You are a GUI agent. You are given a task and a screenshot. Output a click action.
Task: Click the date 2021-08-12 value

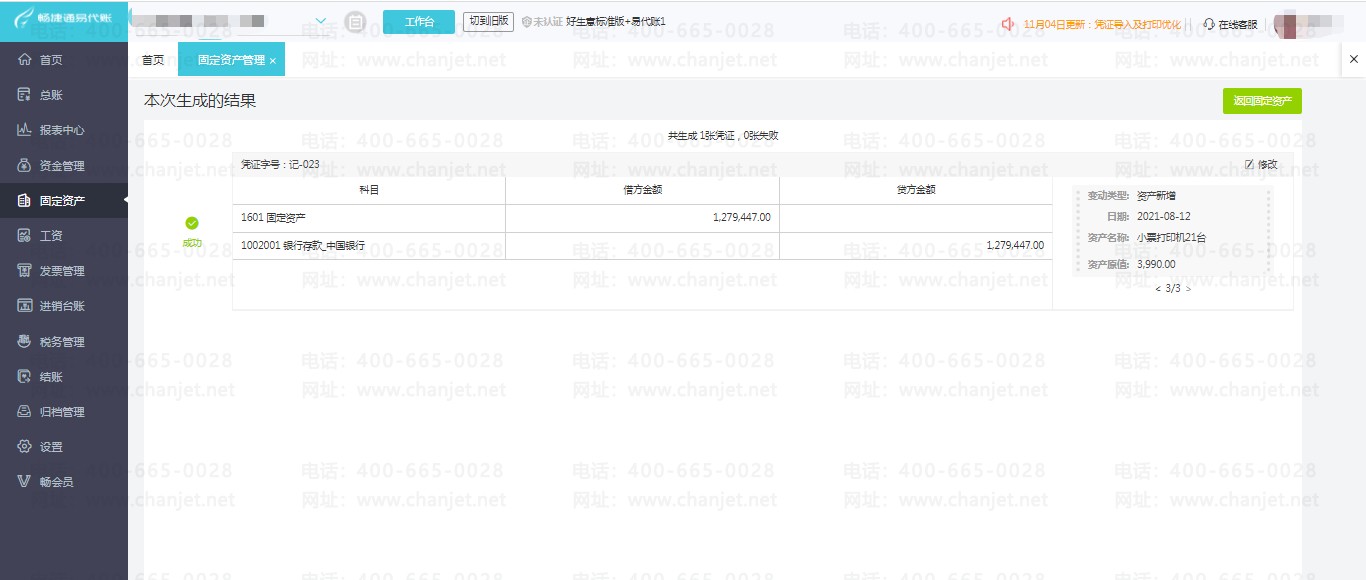point(1163,217)
